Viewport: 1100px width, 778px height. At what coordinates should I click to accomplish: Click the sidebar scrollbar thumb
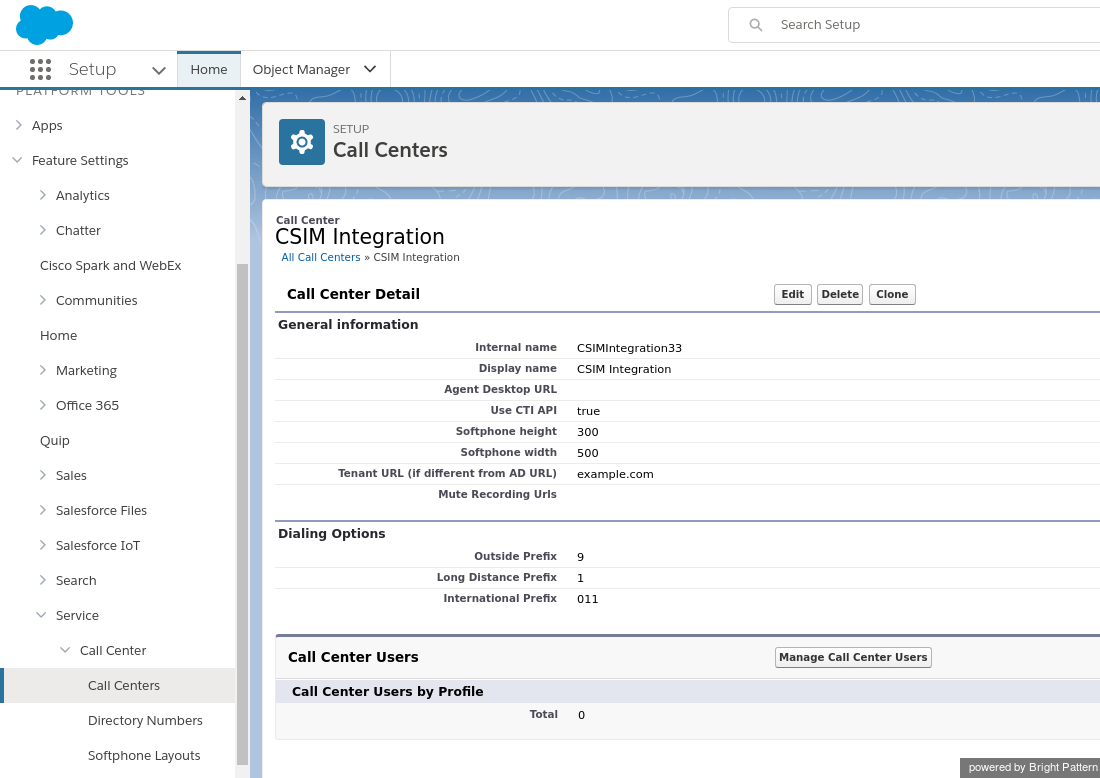tap(243, 514)
